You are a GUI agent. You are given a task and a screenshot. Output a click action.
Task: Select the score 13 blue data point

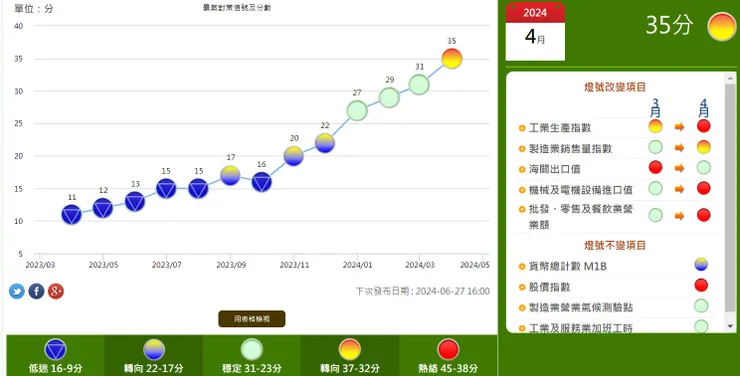coord(135,201)
